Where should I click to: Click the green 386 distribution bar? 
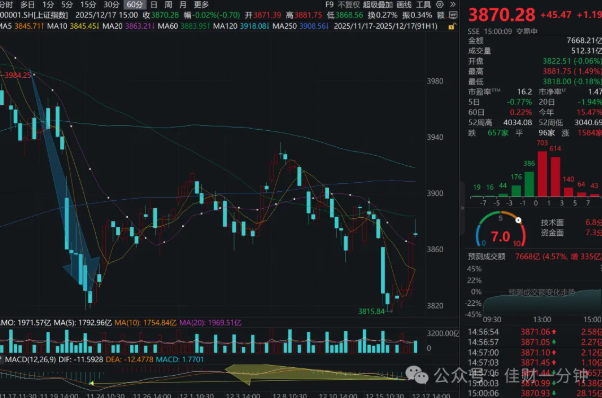529,184
